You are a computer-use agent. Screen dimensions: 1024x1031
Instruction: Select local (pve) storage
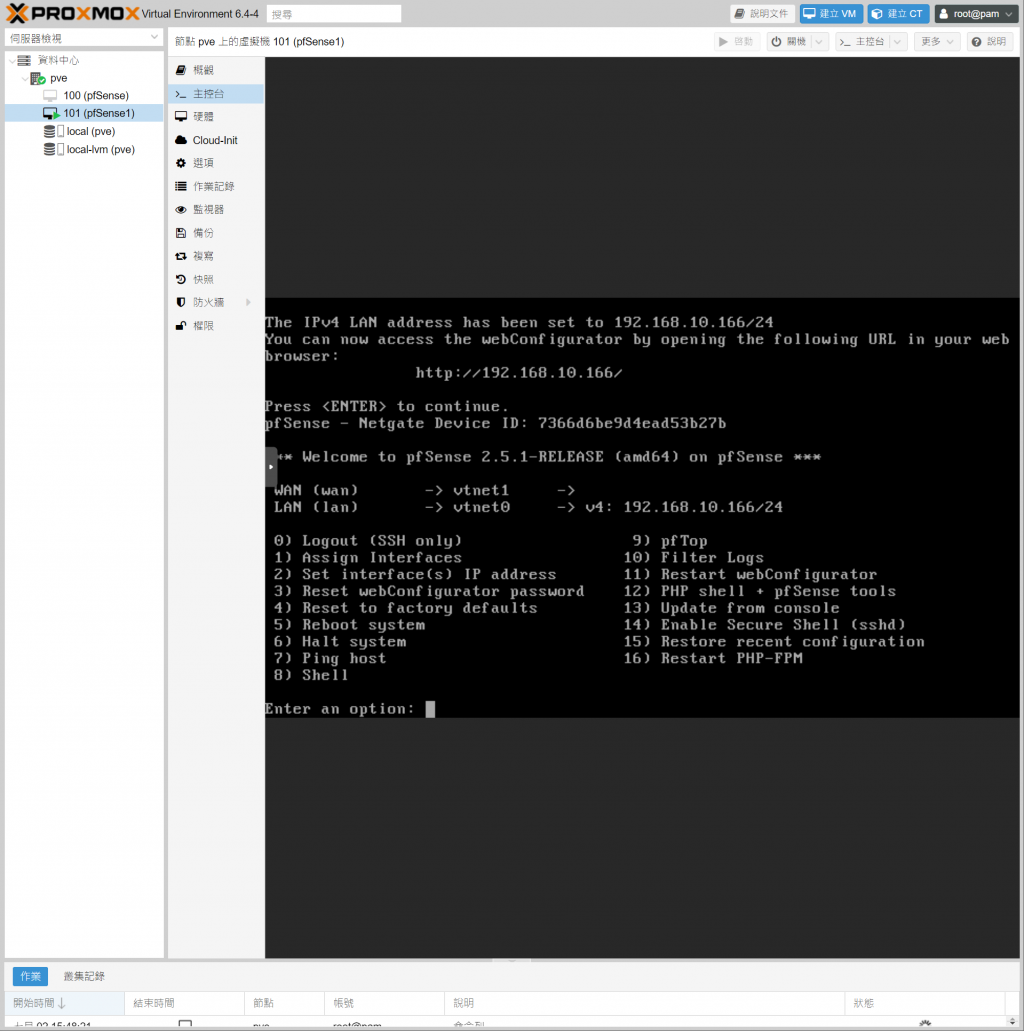[91, 132]
